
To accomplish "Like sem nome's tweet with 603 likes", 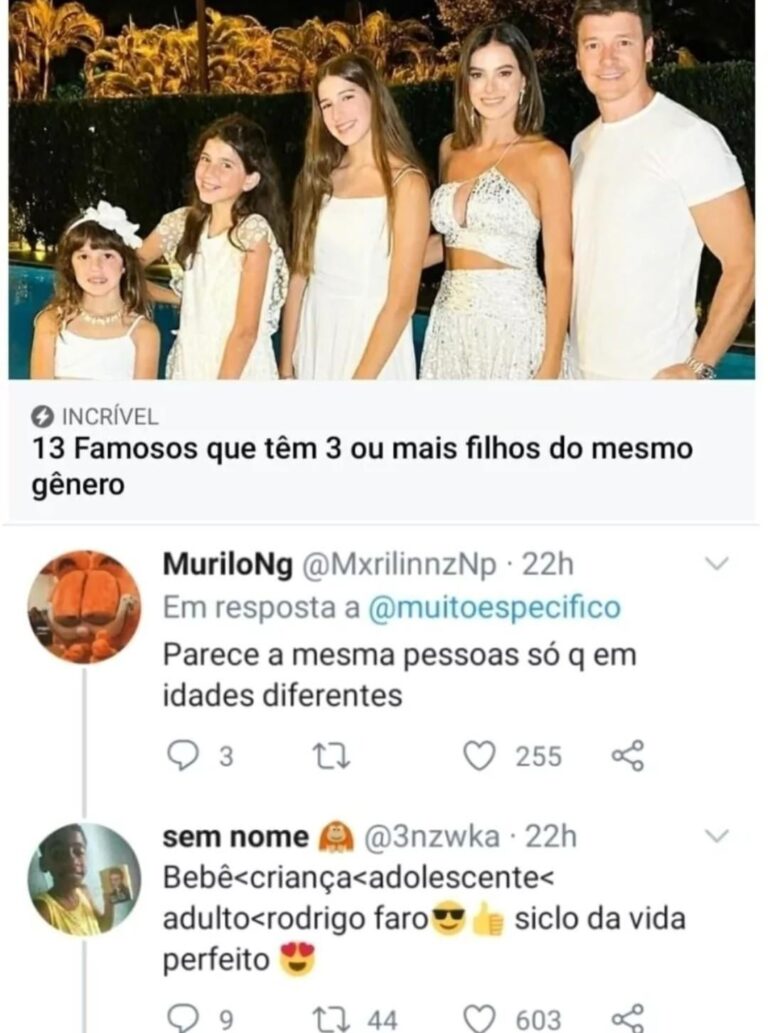I will coord(481,1018).
